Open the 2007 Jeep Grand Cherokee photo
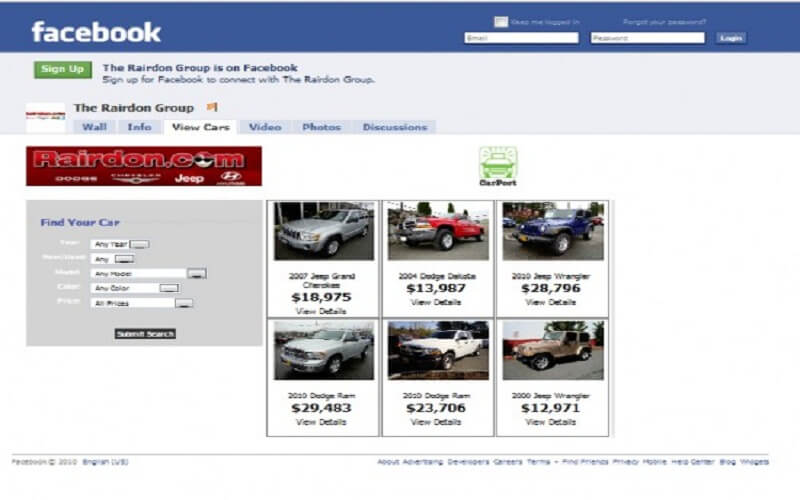Screen dimensions: 800x500 (324, 231)
